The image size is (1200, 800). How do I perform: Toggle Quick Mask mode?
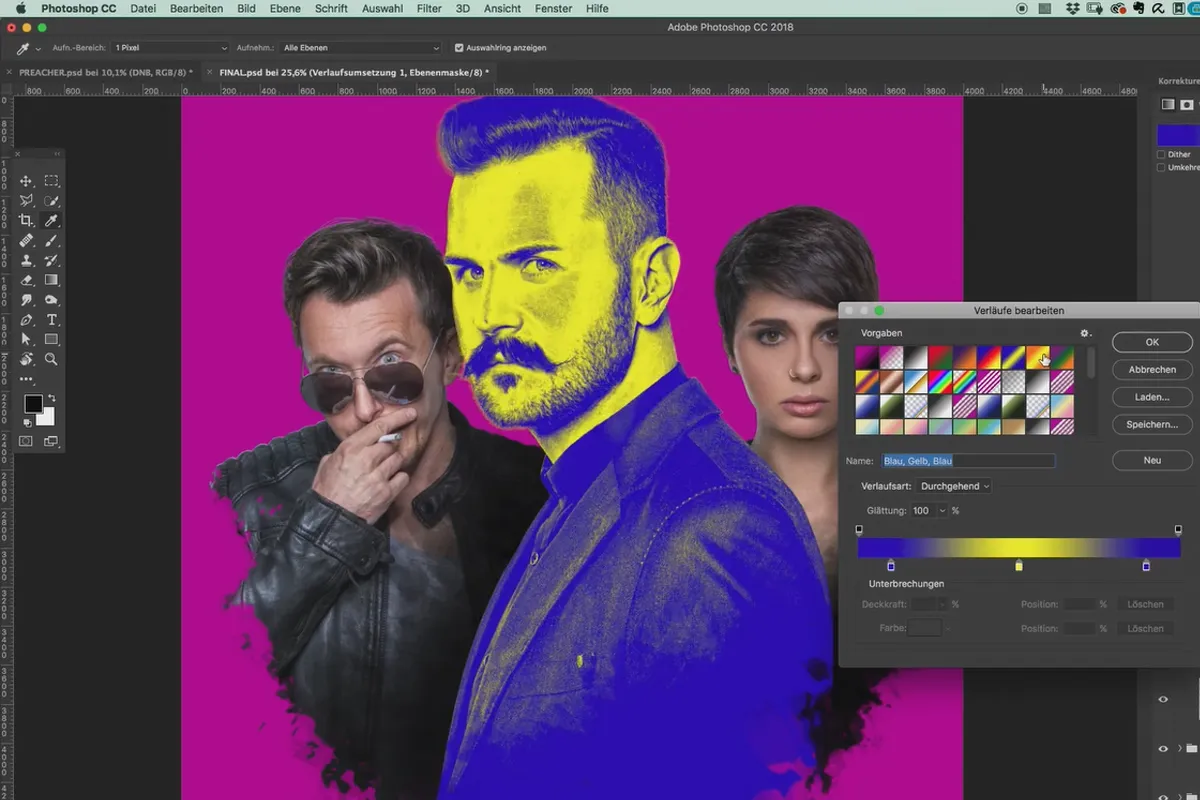click(26, 441)
